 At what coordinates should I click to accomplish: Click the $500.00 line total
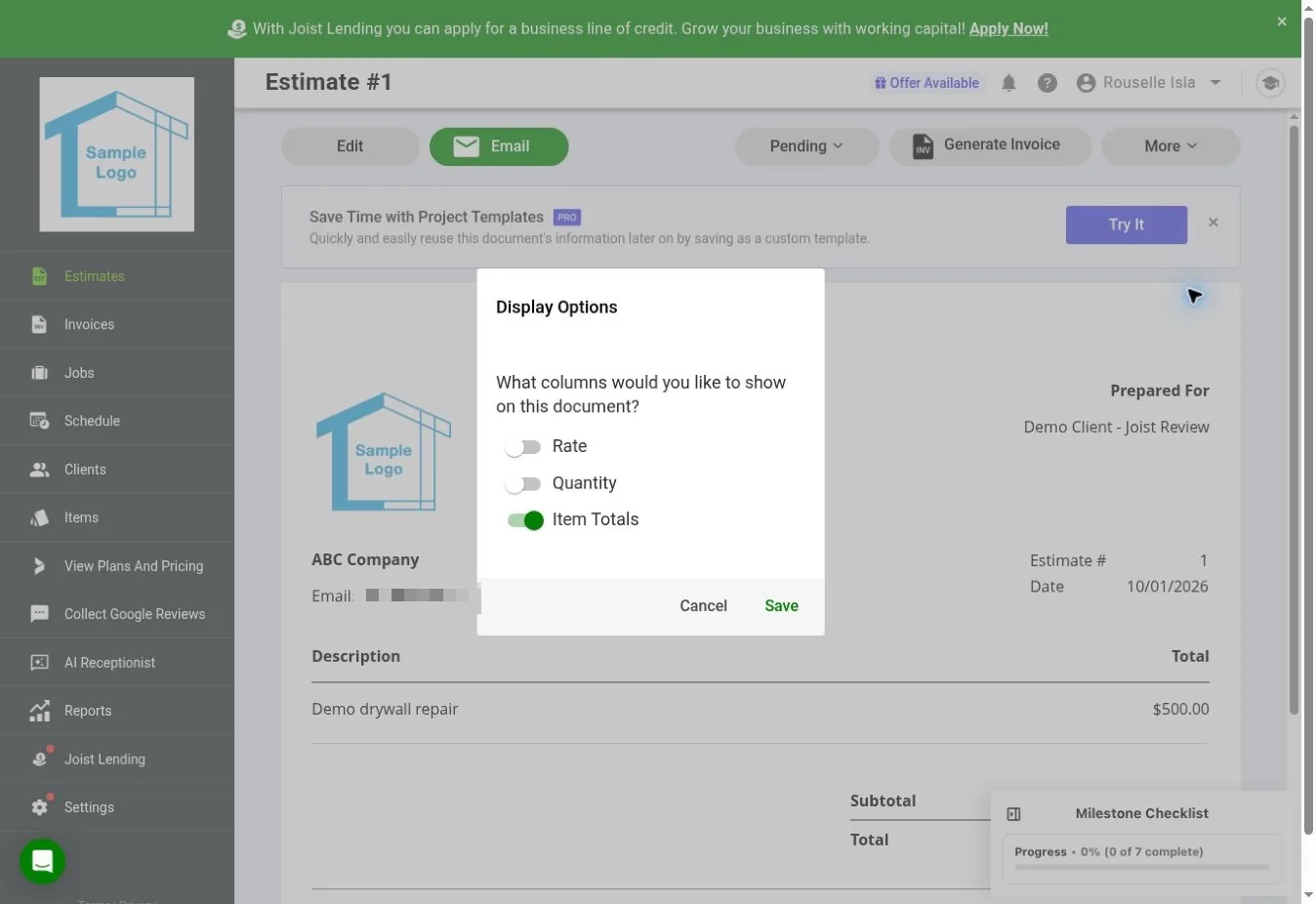[1180, 710]
